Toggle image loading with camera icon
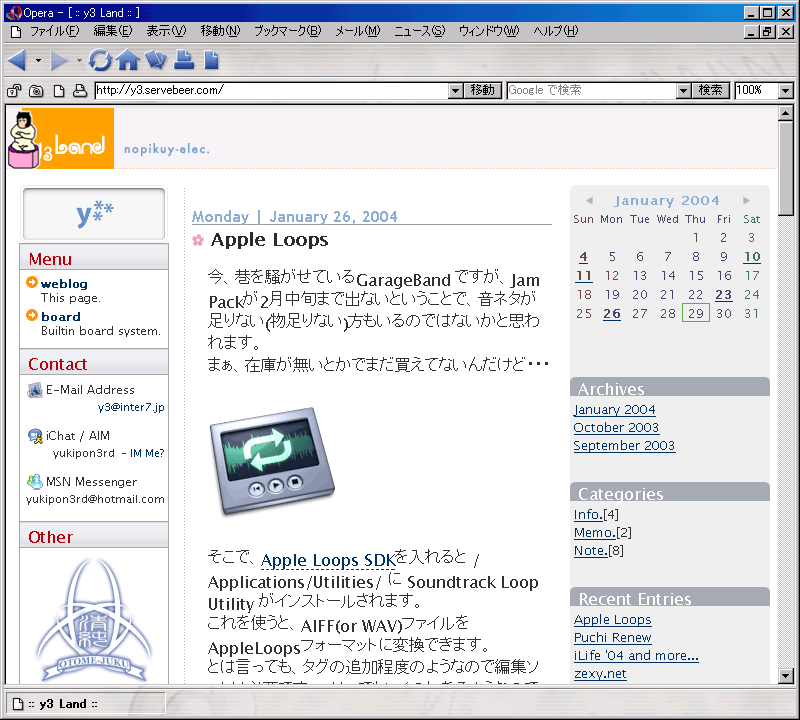 36,91
